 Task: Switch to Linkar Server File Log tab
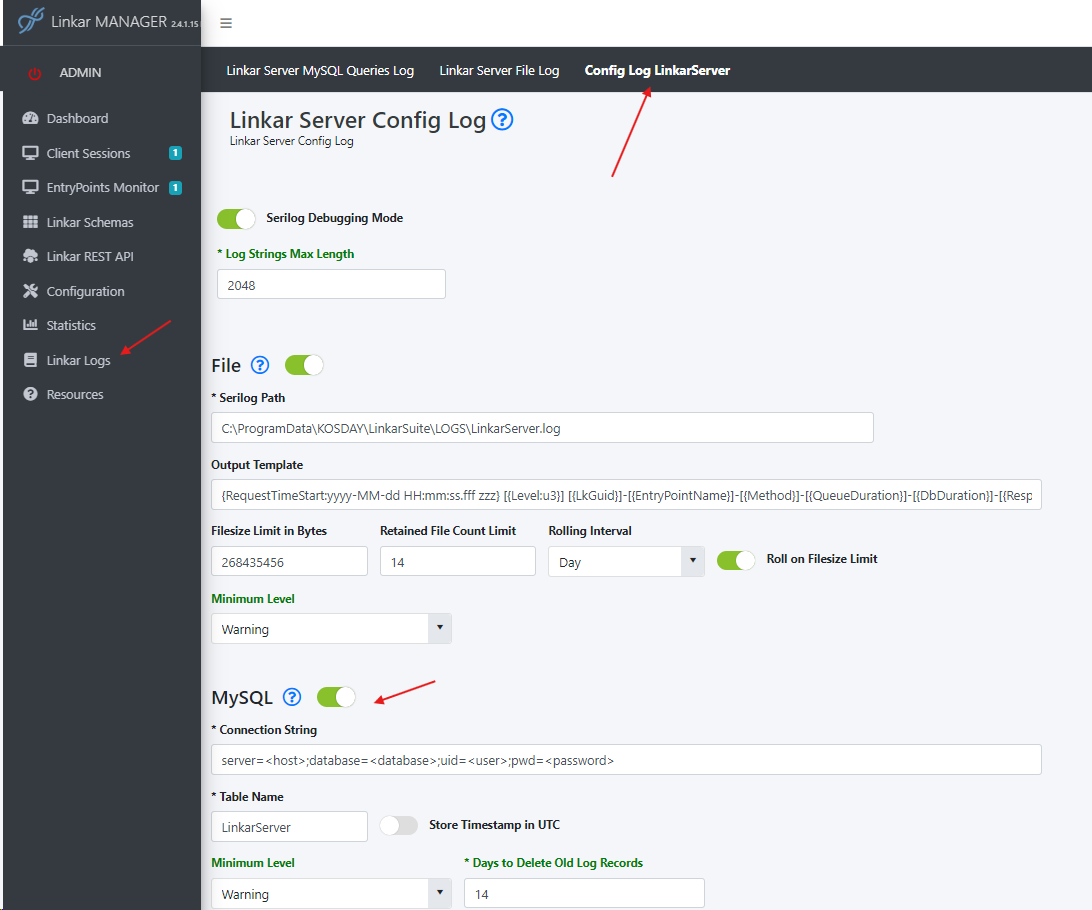(499, 71)
